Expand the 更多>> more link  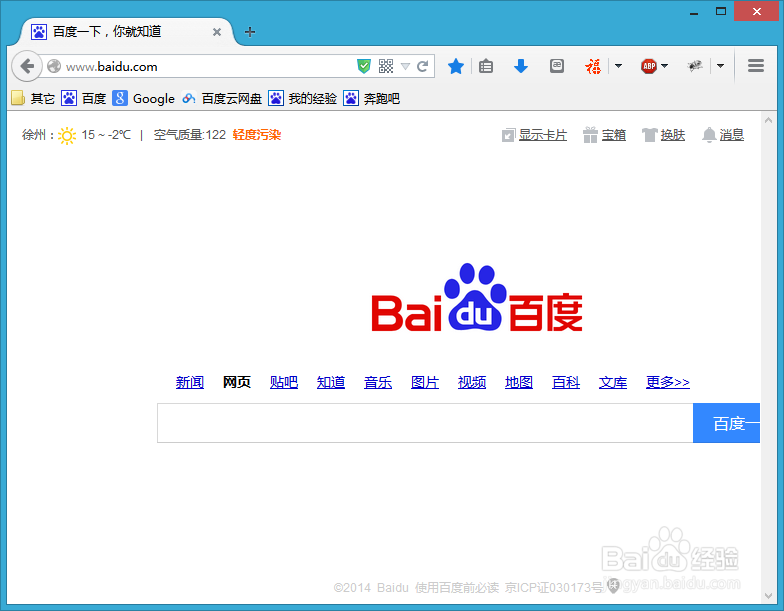668,382
